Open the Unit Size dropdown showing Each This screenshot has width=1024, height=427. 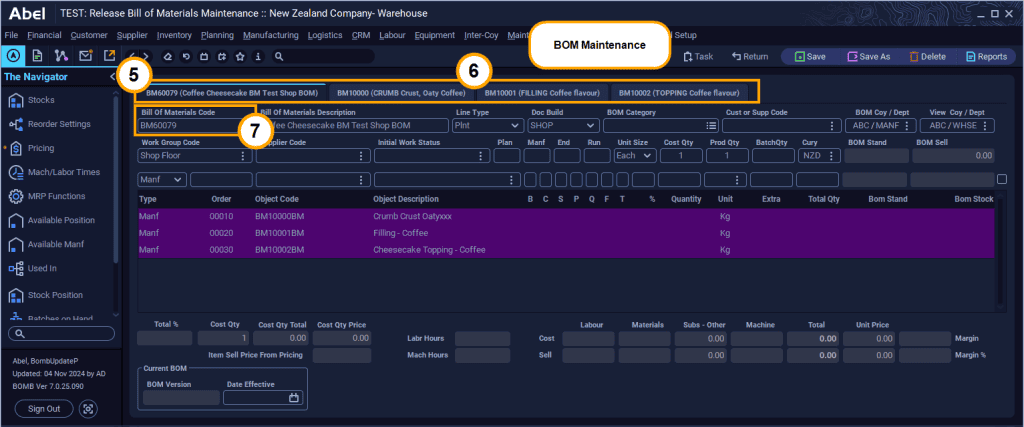tap(634, 156)
